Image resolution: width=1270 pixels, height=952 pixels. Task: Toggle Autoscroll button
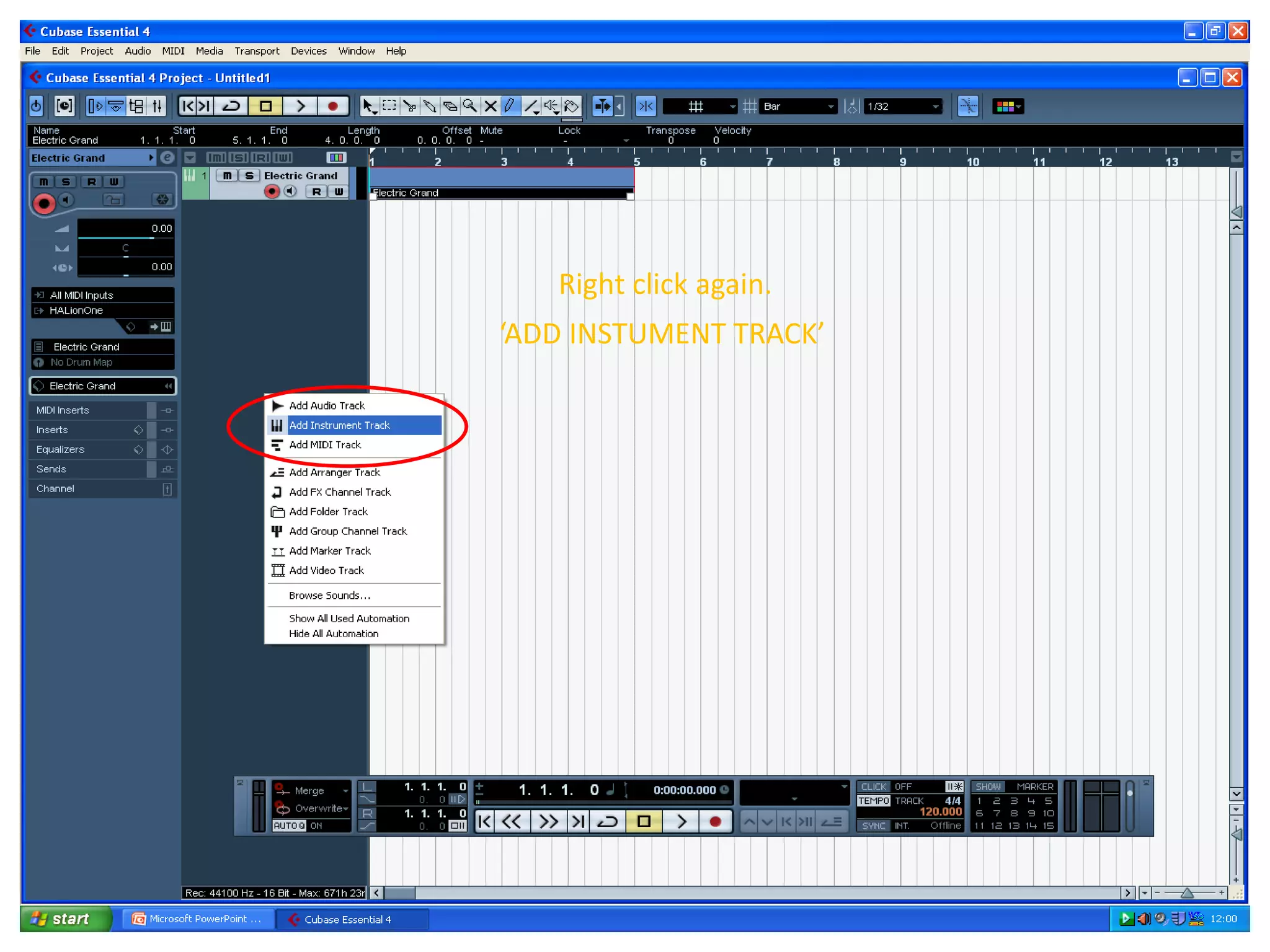603,107
